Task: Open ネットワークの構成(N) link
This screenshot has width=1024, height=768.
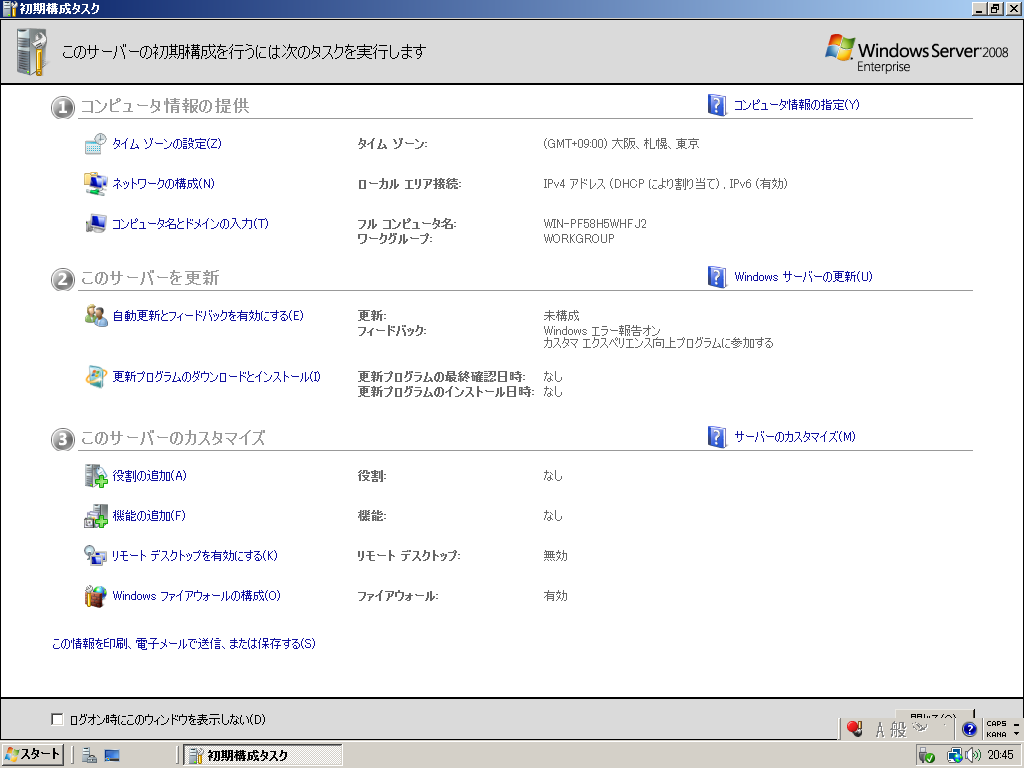Action: [163, 184]
